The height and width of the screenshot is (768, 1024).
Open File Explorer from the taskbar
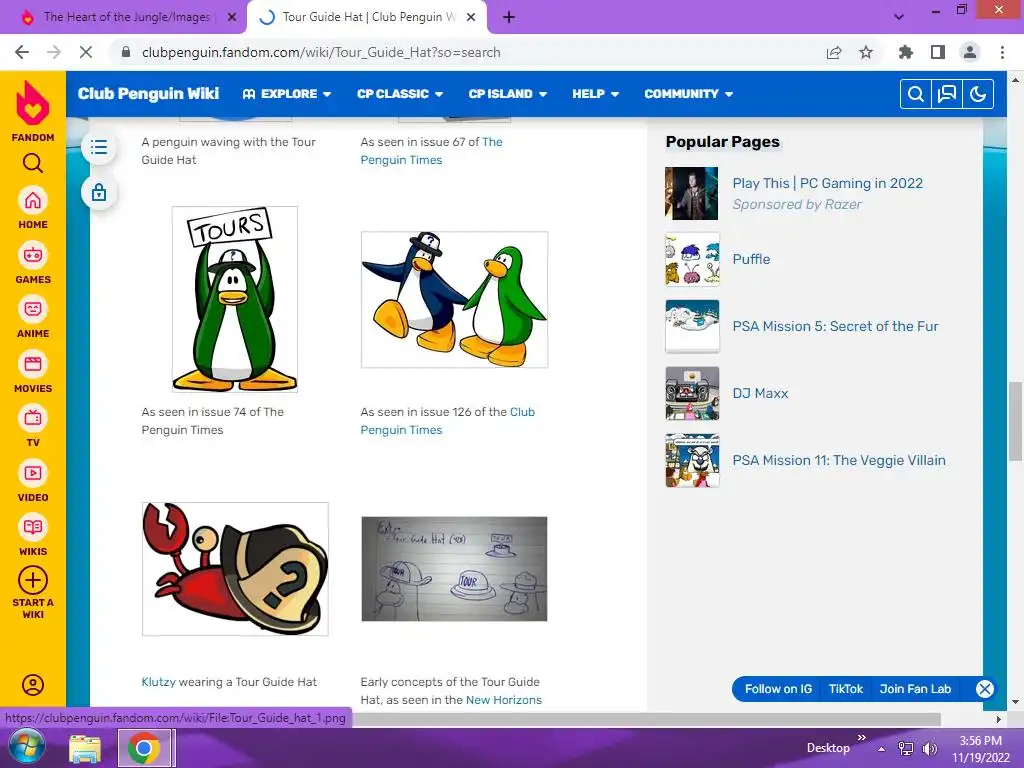pyautogui.click(x=85, y=748)
